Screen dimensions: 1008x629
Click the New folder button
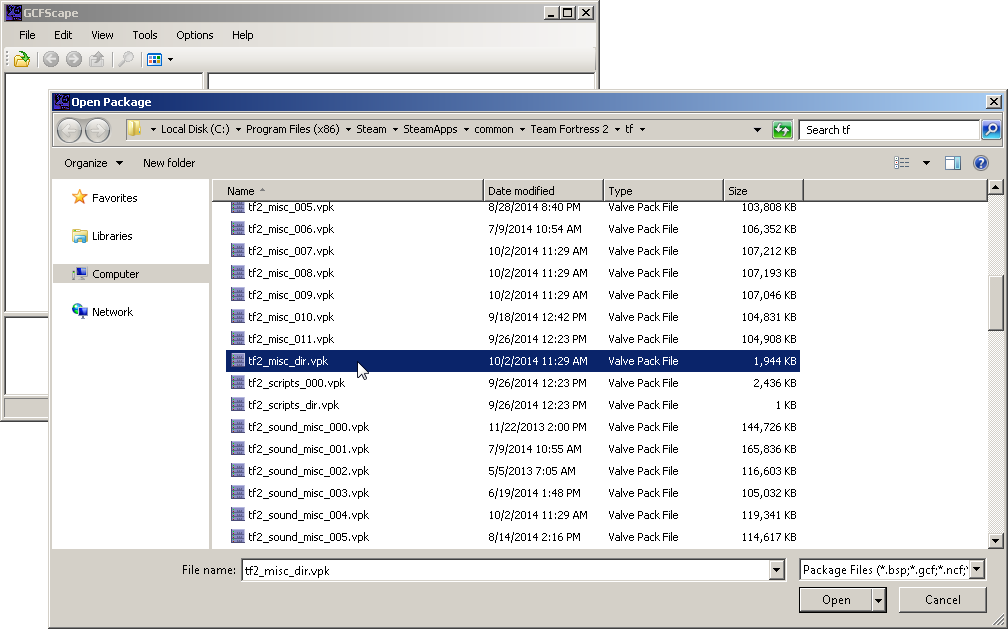tap(169, 163)
